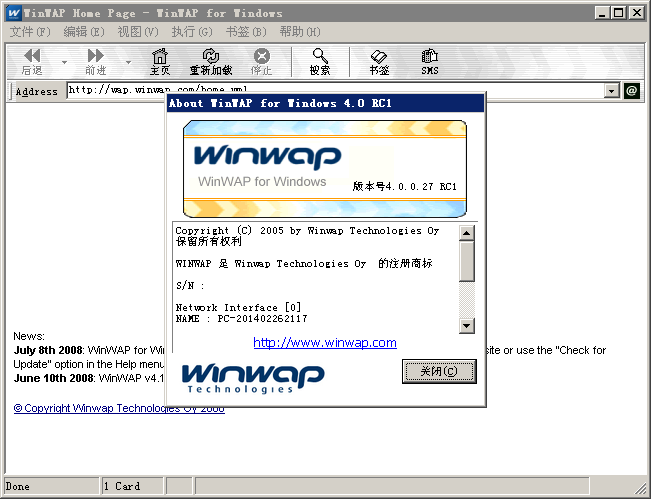Screen dimensions: 651x499
Task: Click About dialog scrollbar up arrow
Action: [x=467, y=233]
